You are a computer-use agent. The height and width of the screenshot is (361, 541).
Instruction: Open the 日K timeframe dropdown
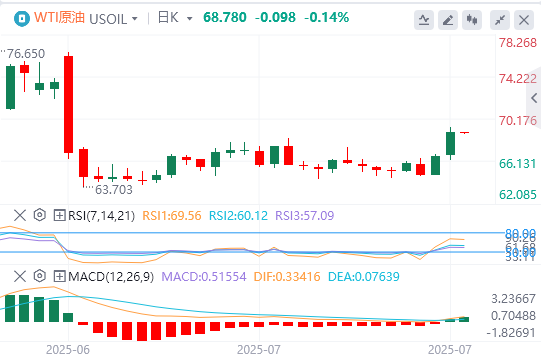(x=175, y=18)
